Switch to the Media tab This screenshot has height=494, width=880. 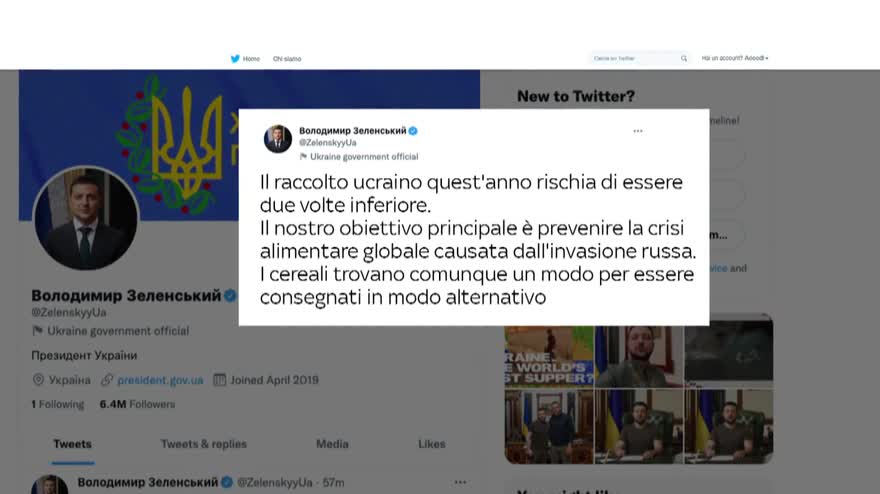coord(332,444)
